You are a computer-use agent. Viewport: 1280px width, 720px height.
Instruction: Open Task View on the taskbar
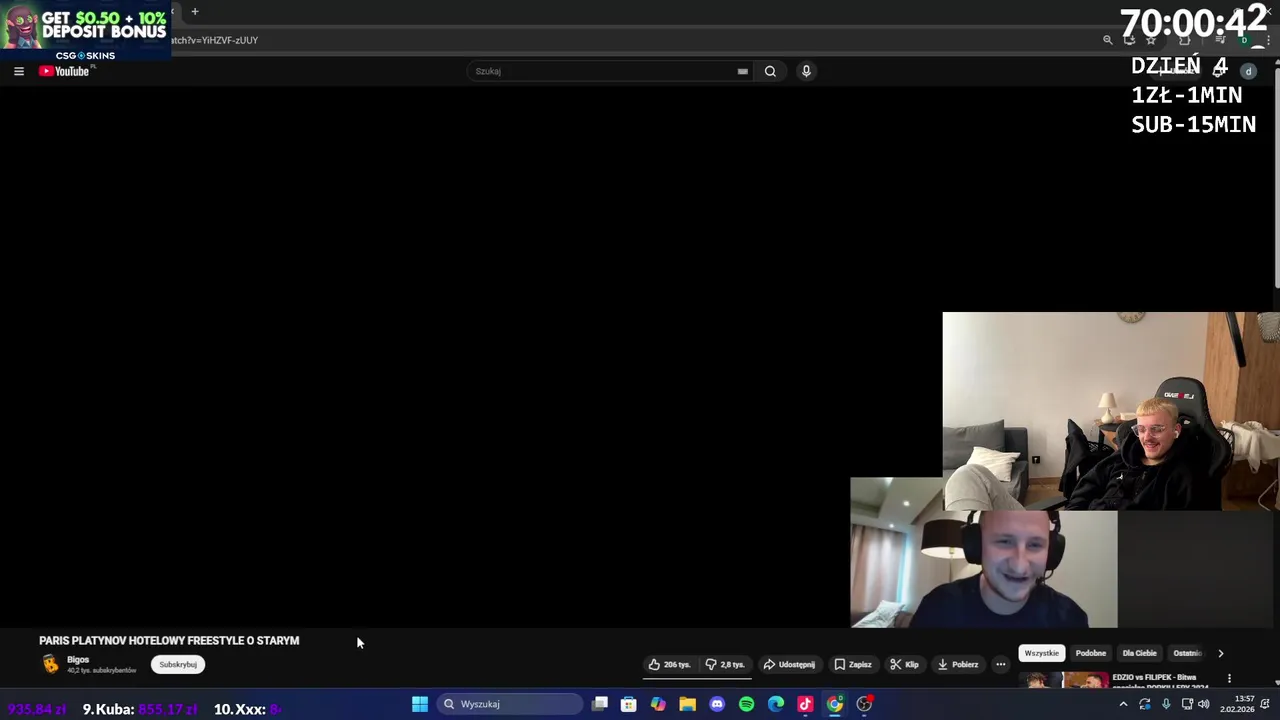tap(600, 704)
